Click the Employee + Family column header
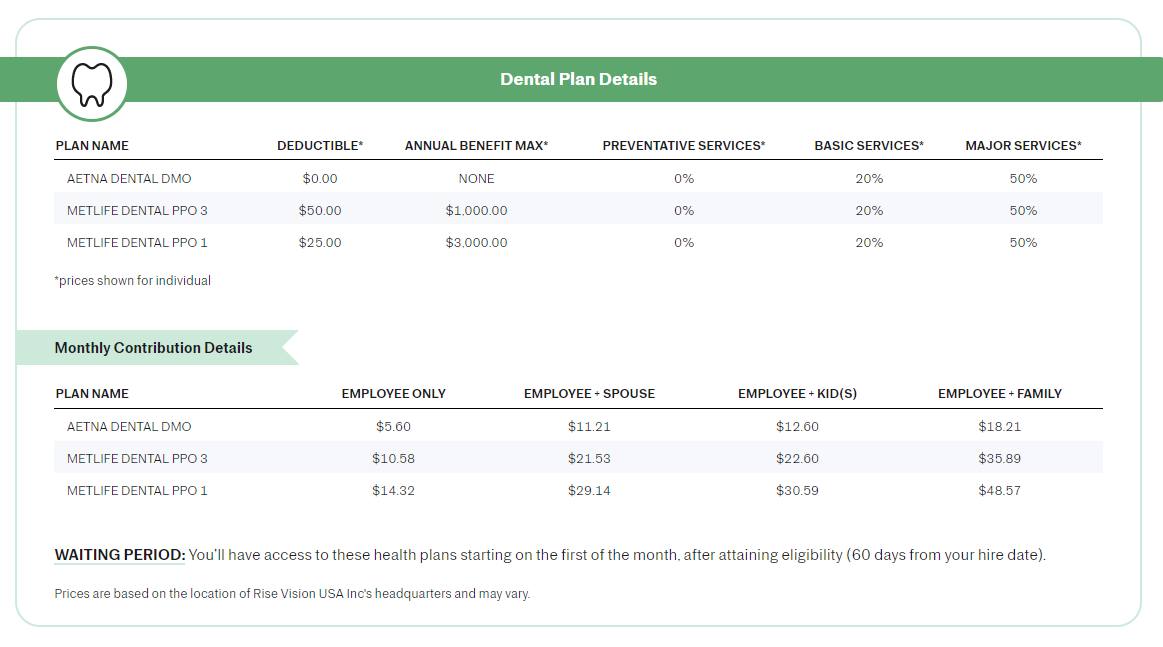This screenshot has width=1163, height=647. pos(1000,394)
